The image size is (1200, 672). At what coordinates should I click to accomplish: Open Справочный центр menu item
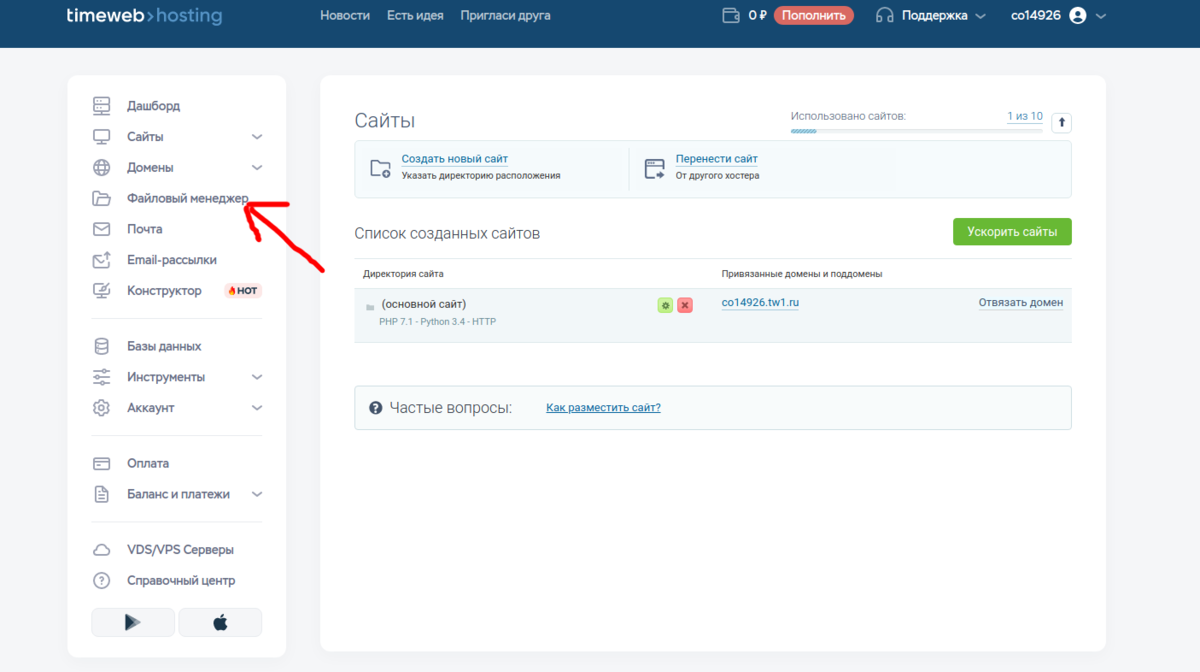(x=181, y=581)
